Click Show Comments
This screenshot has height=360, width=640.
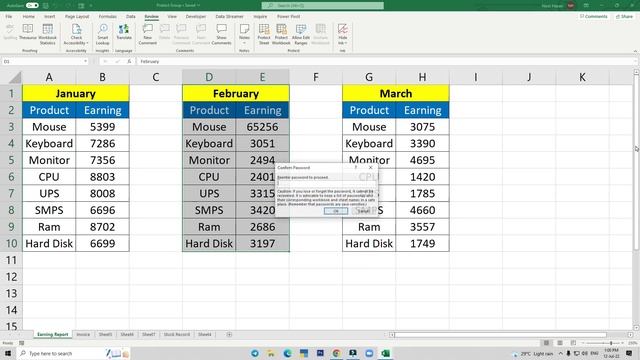(x=221, y=33)
